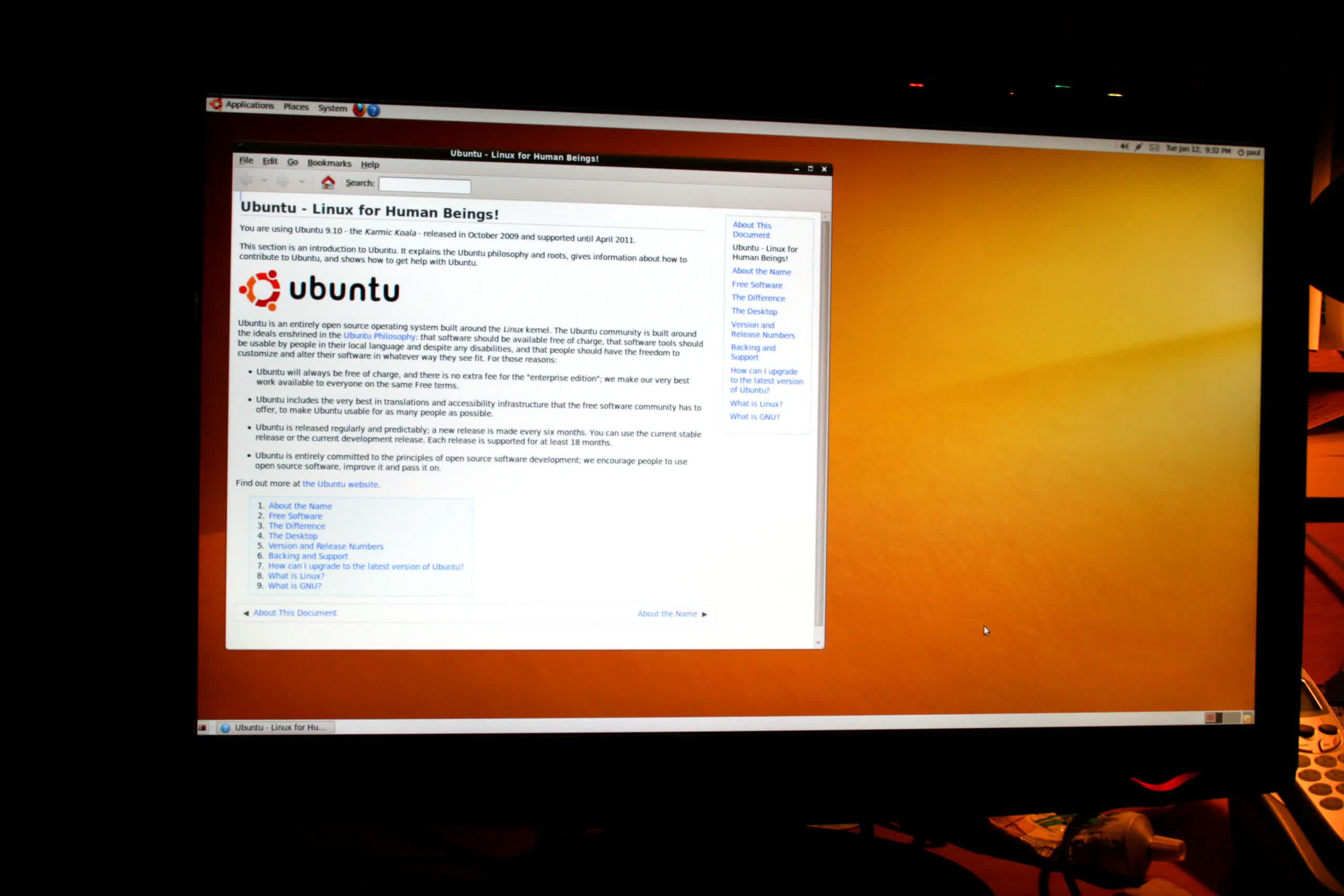Image resolution: width=1344 pixels, height=896 pixels.
Task: Open the Applications menu
Action: (250, 105)
